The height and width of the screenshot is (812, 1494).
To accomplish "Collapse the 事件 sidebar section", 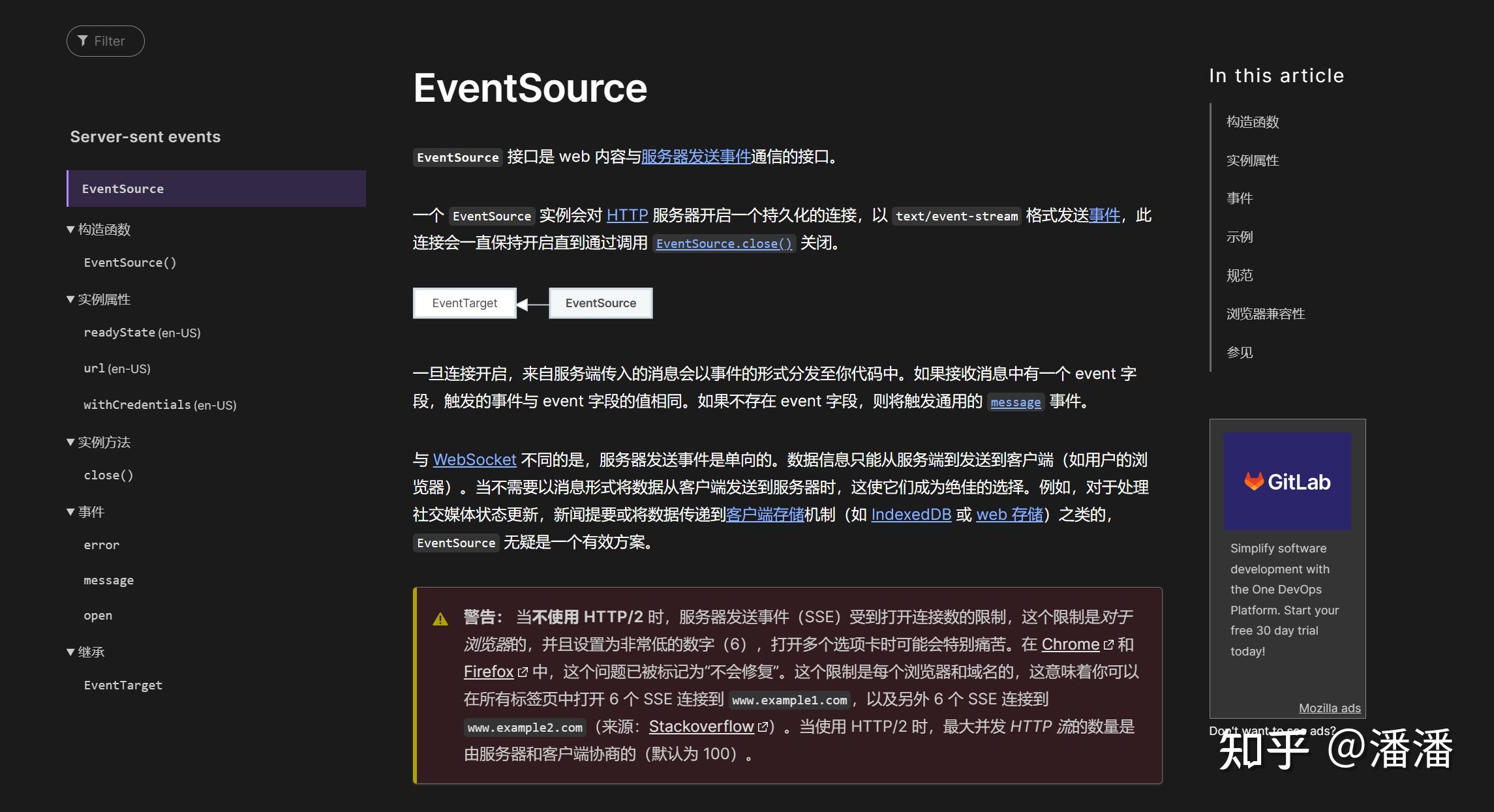I will [x=70, y=512].
